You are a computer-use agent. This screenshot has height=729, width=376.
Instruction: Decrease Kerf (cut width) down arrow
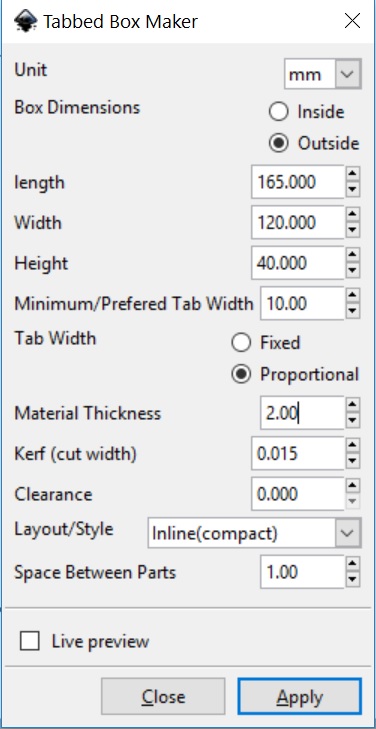[x=353, y=461]
